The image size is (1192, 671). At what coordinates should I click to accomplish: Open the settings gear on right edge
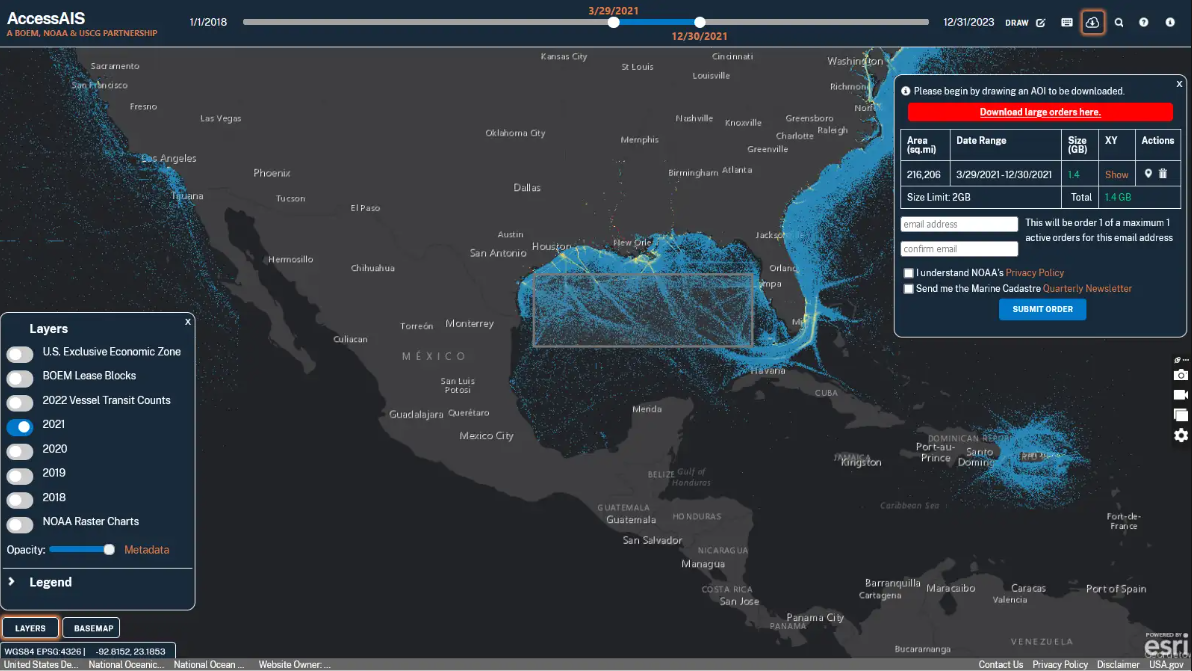click(1181, 435)
